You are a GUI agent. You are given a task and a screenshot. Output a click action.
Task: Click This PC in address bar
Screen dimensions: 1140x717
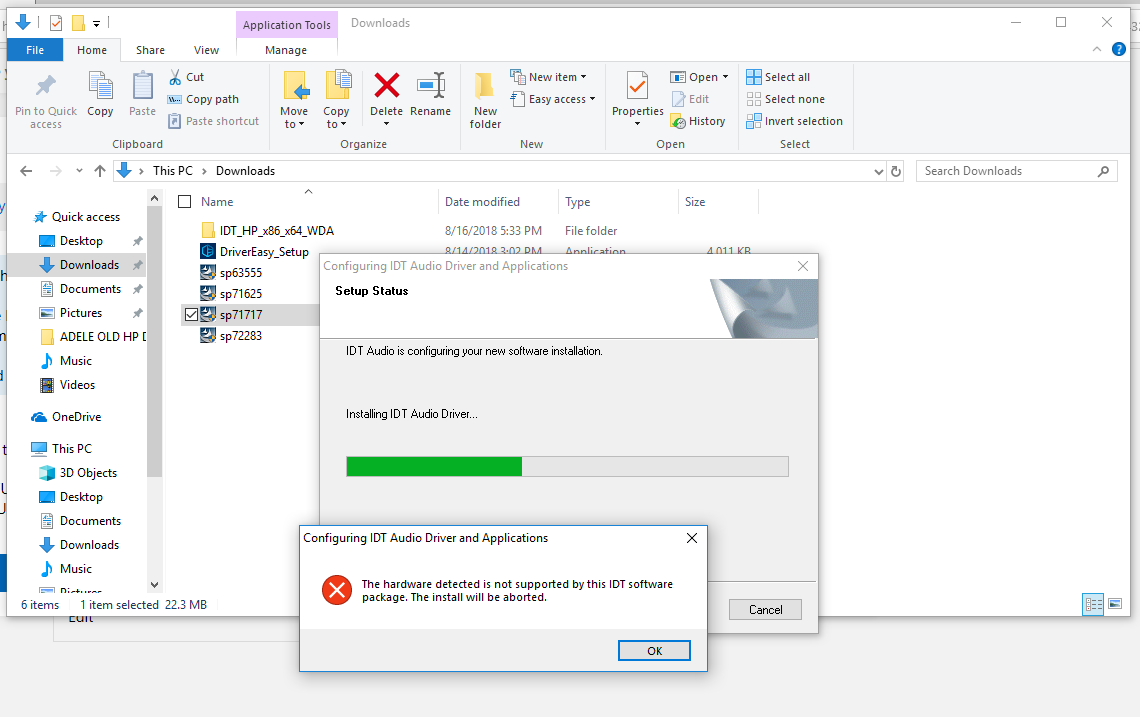click(x=172, y=171)
